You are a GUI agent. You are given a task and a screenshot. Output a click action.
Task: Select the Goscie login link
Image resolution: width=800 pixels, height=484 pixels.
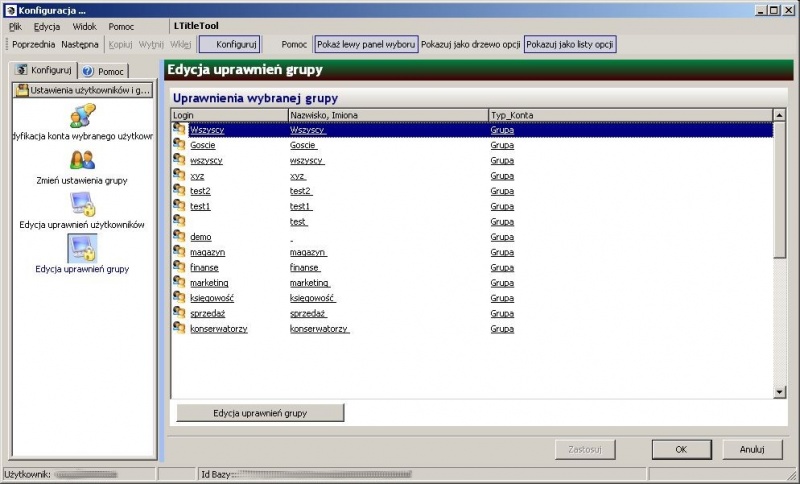pyautogui.click(x=203, y=145)
